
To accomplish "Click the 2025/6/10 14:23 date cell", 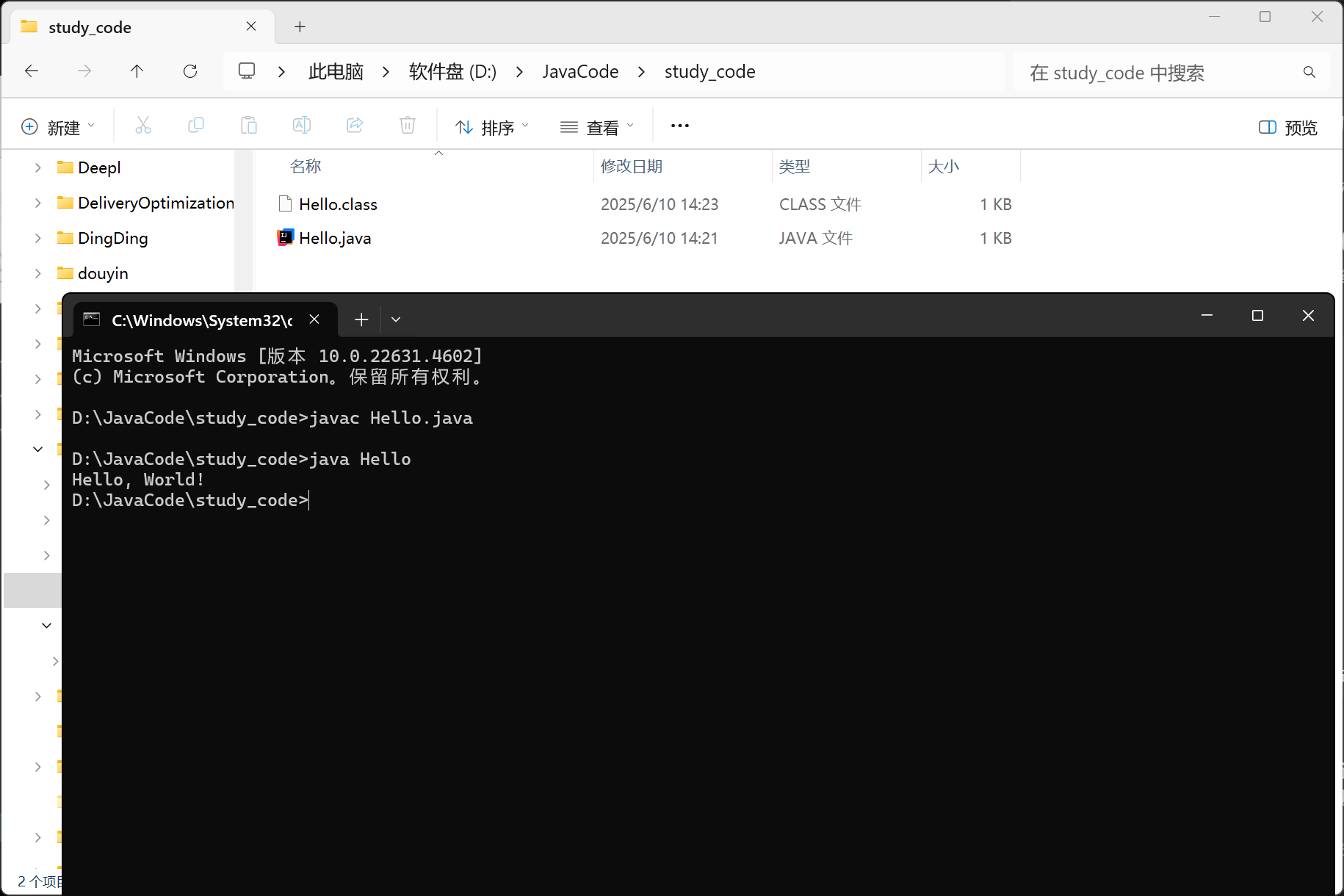I will click(660, 204).
